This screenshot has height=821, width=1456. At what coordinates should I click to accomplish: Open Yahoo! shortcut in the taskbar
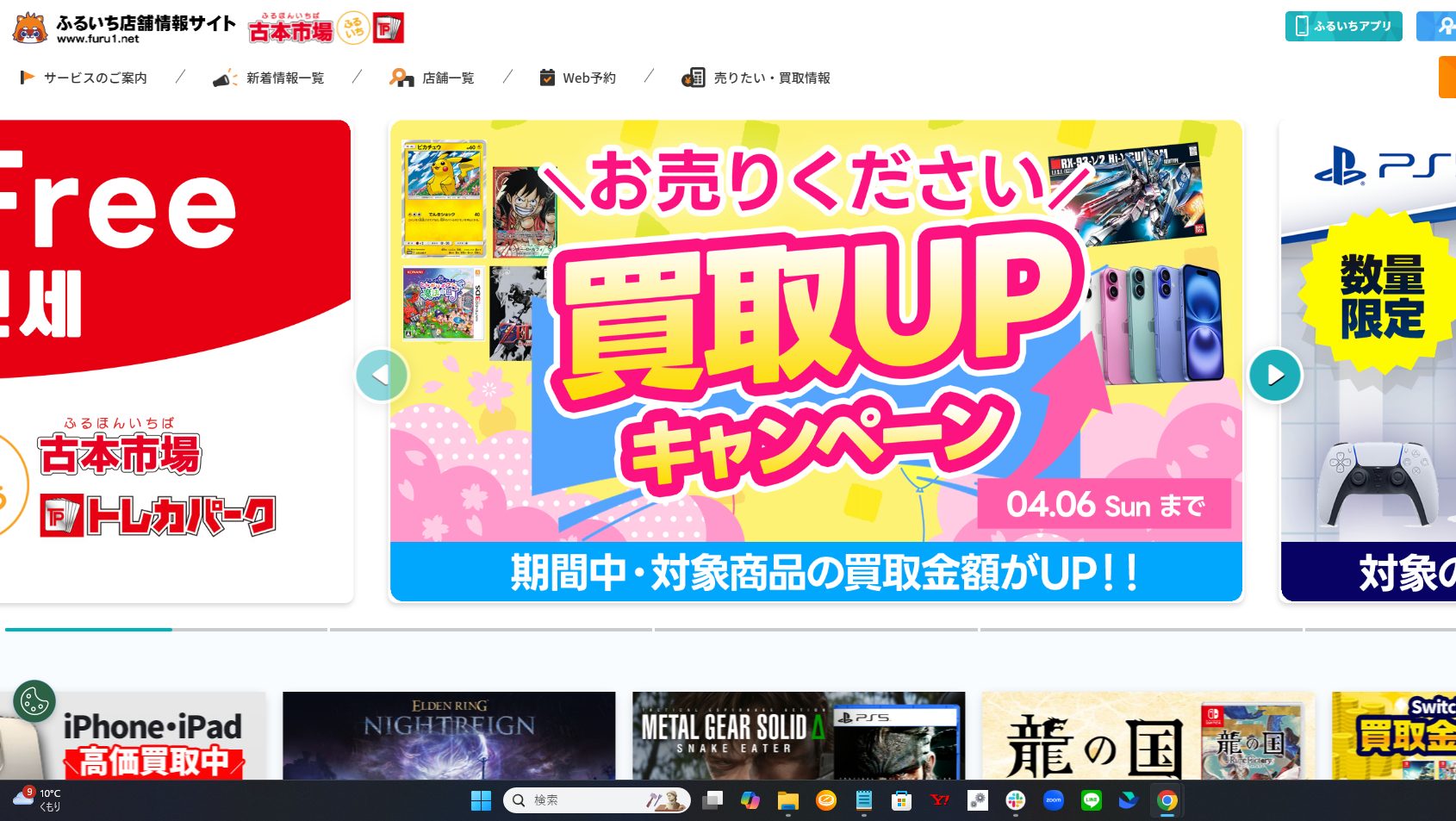tap(940, 800)
